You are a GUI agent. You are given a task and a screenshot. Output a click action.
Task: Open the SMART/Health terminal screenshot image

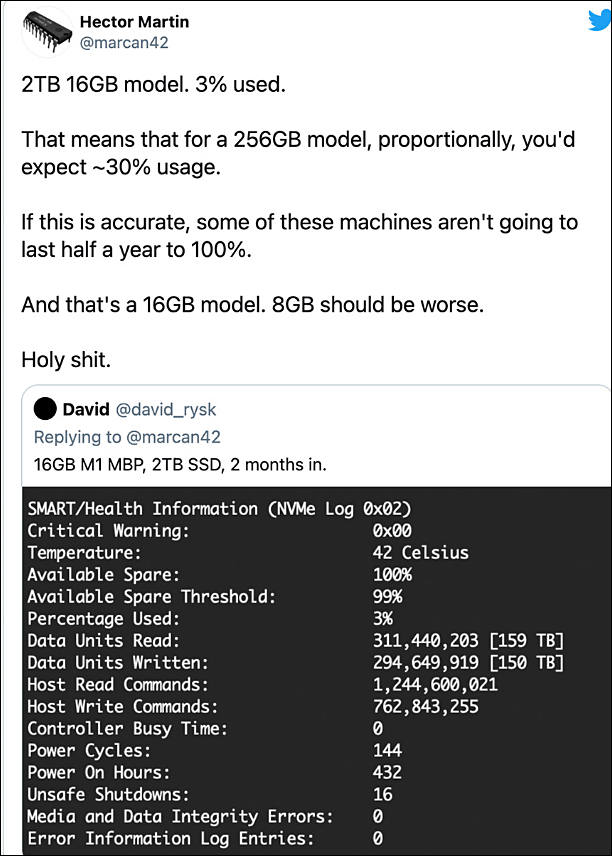(x=317, y=671)
